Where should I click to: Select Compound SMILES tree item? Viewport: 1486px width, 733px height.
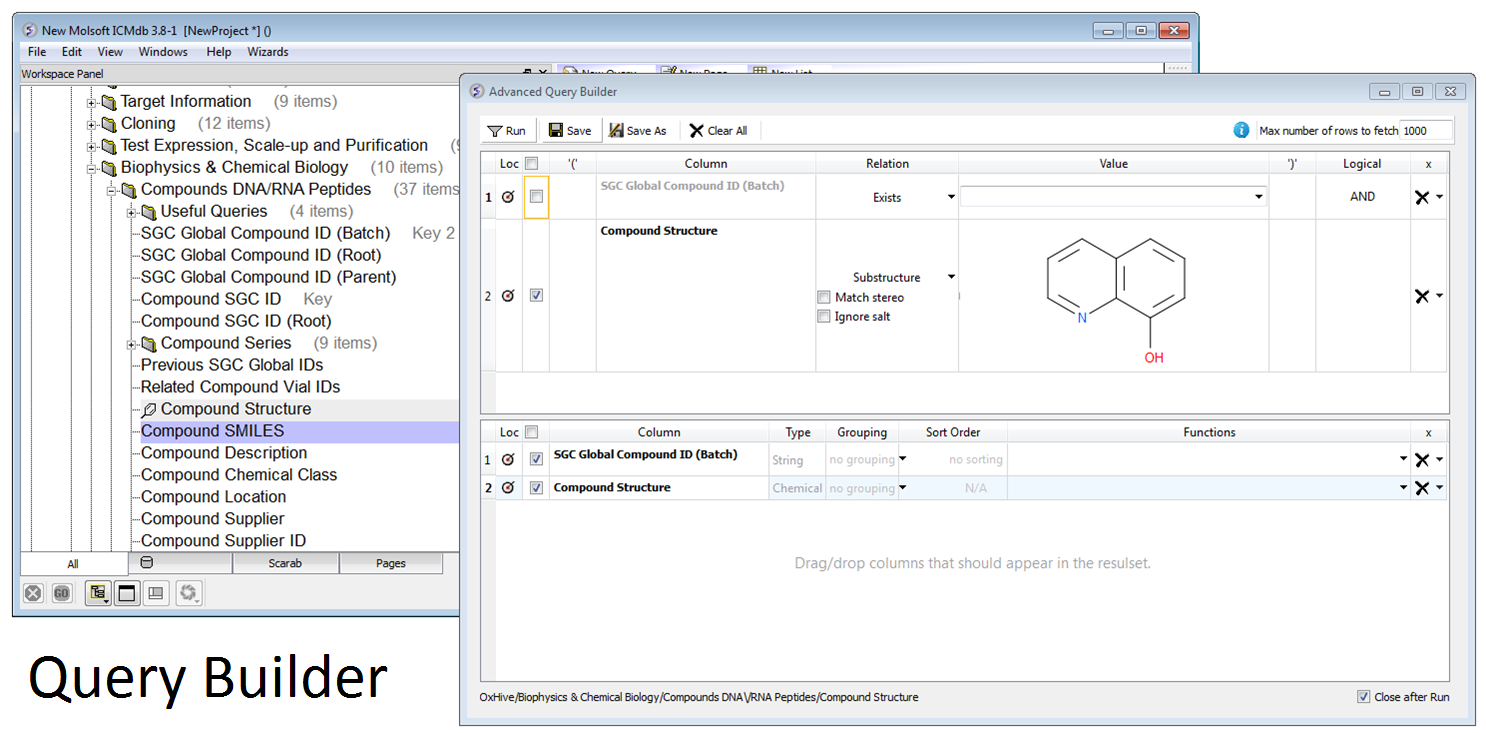pyautogui.click(x=212, y=431)
